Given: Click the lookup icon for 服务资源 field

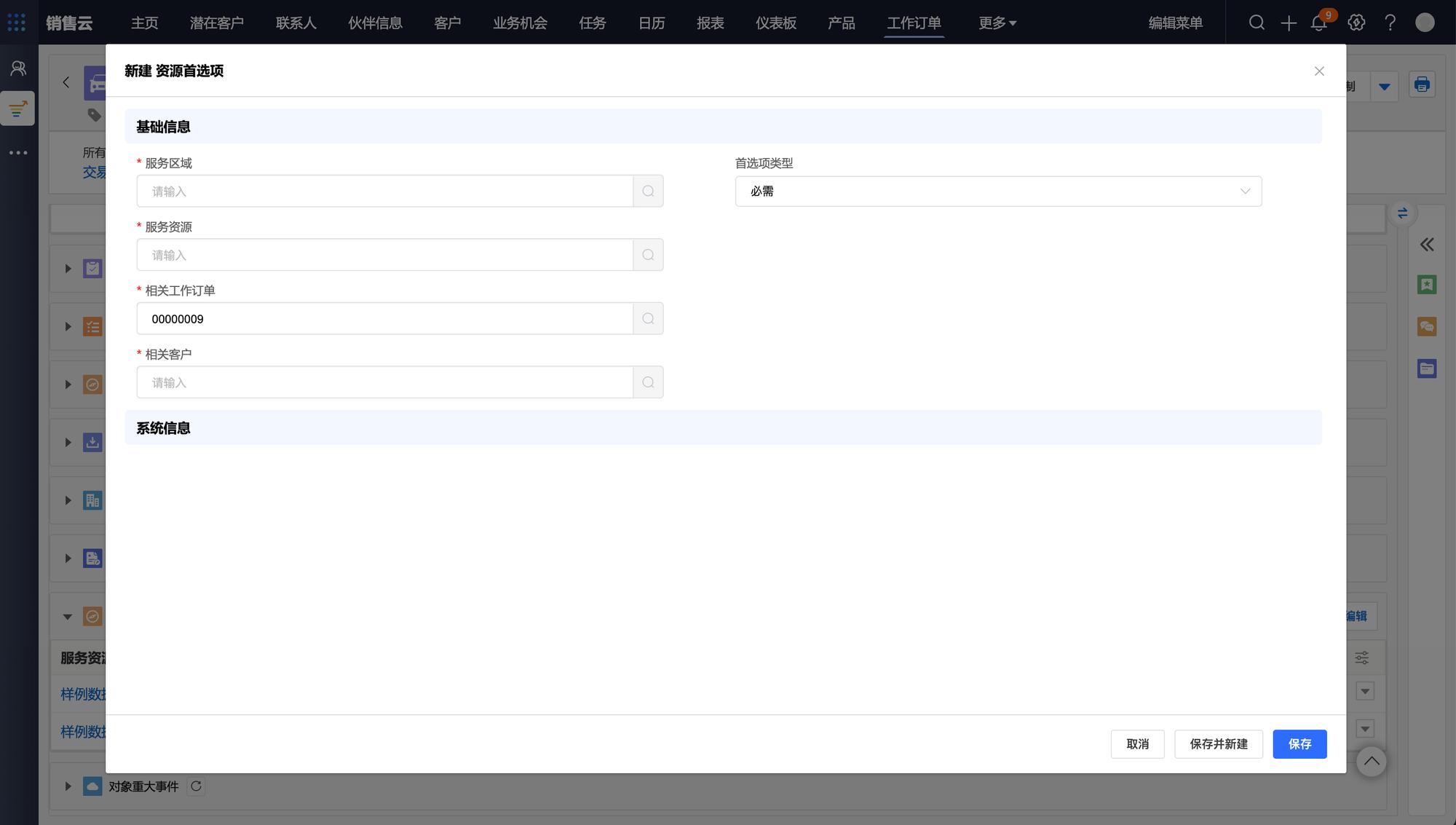Looking at the screenshot, I should point(648,255).
